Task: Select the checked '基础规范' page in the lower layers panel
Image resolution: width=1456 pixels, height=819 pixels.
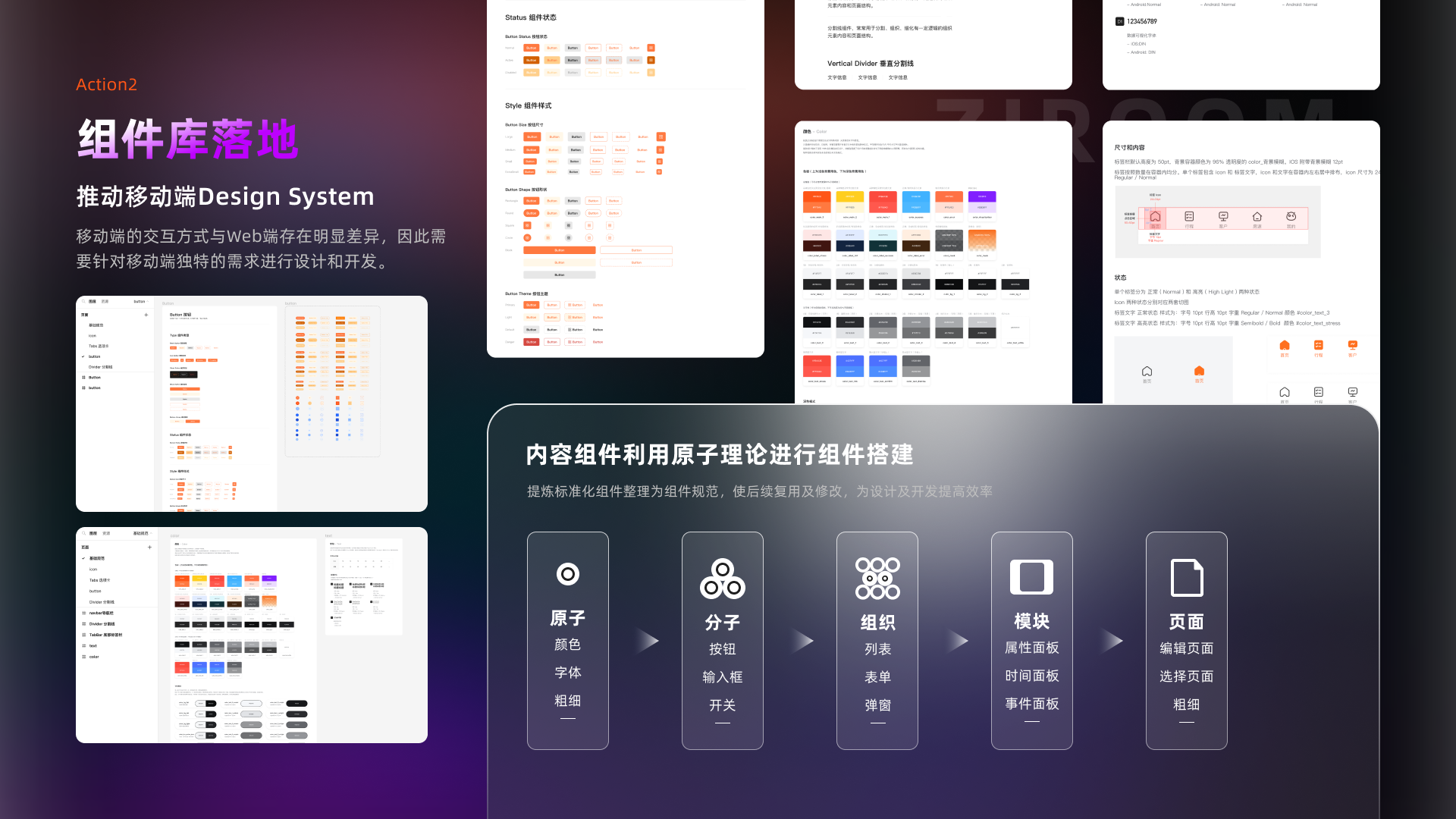Action: click(97, 558)
